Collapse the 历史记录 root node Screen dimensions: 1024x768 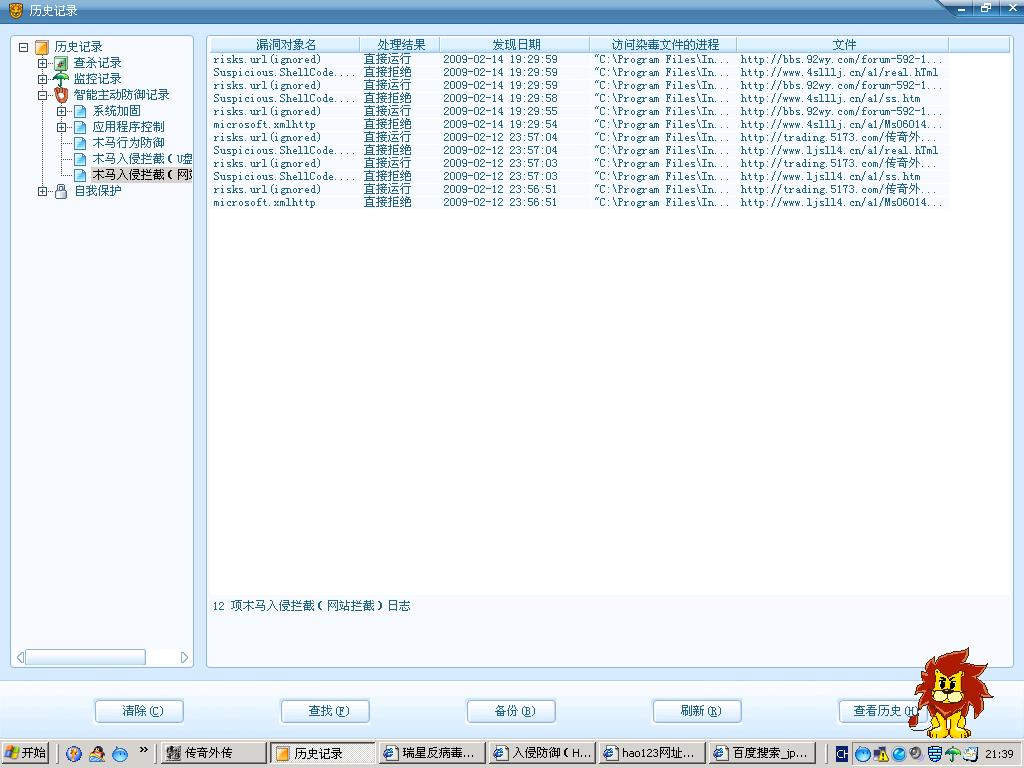click(x=24, y=47)
